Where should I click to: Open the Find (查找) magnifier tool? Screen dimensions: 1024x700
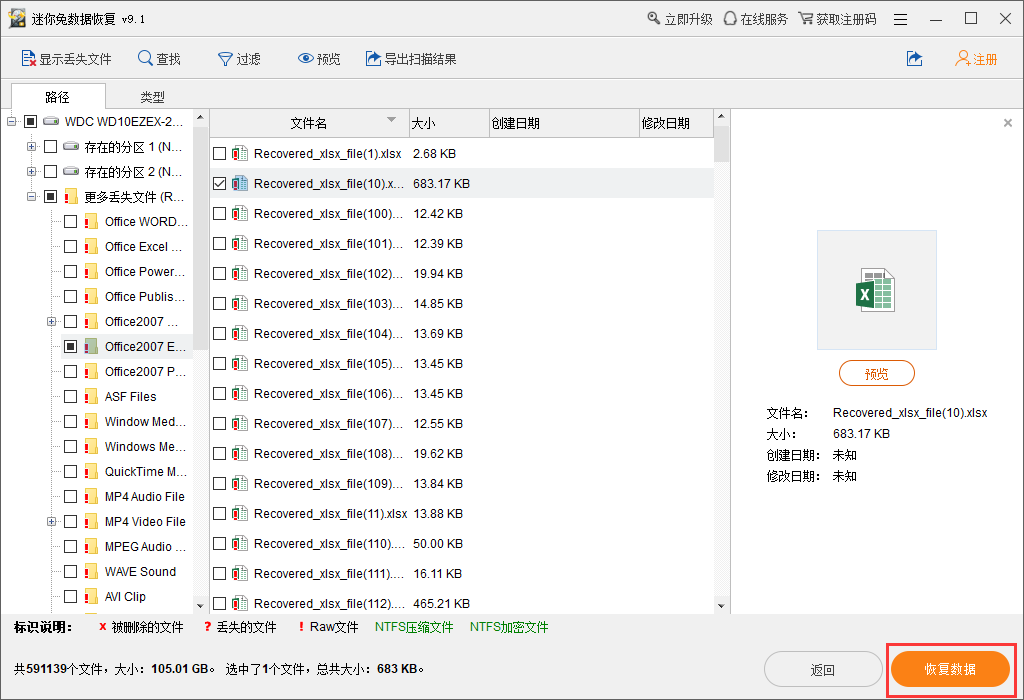click(x=145, y=59)
